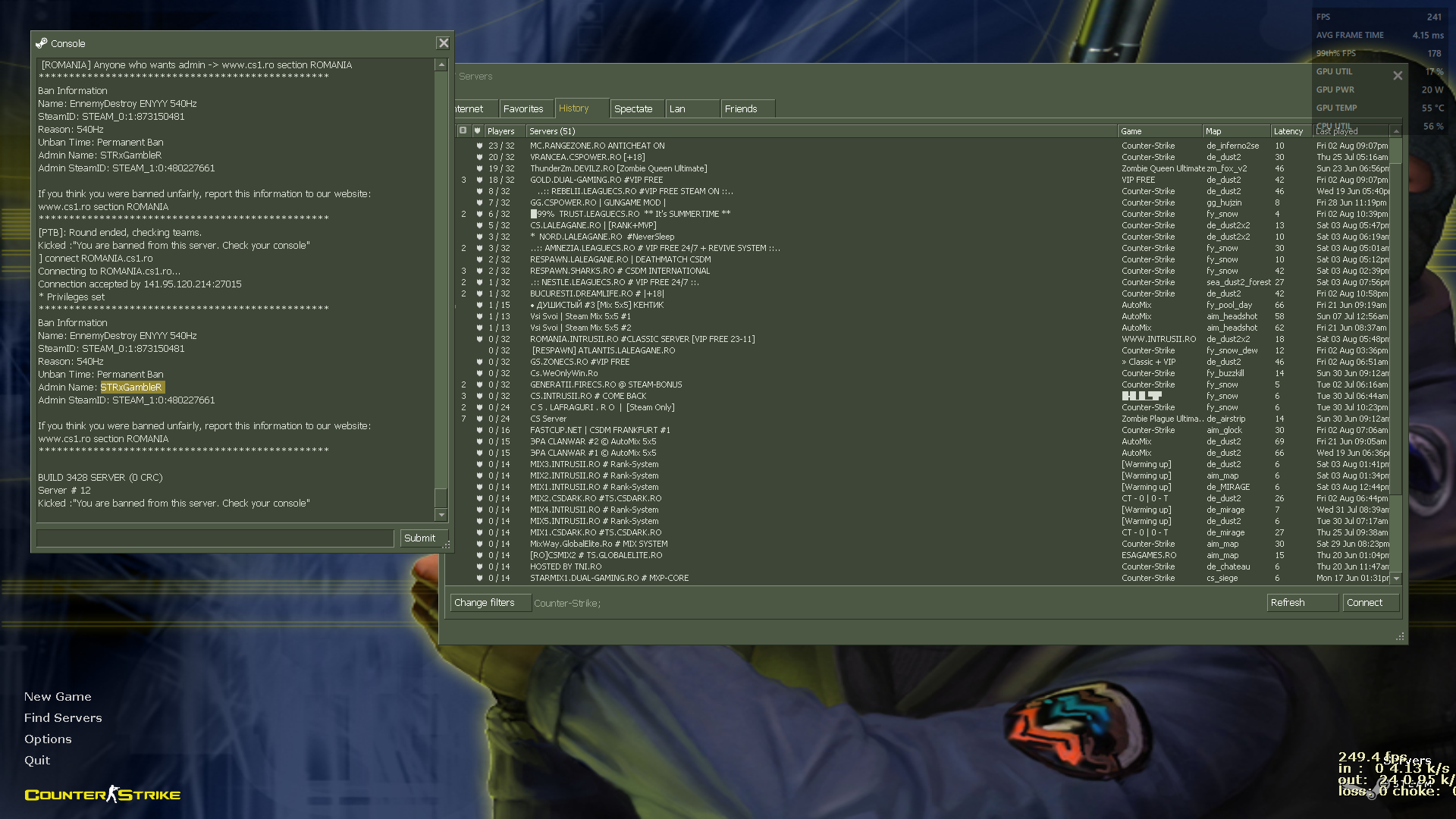Click the bots column header icon
The height and width of the screenshot is (819, 1456).
point(463,130)
